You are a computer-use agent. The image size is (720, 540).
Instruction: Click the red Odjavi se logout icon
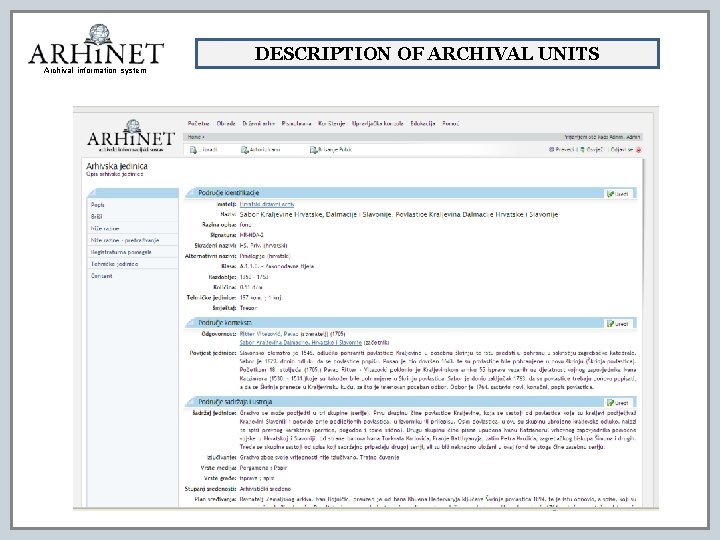(638, 150)
